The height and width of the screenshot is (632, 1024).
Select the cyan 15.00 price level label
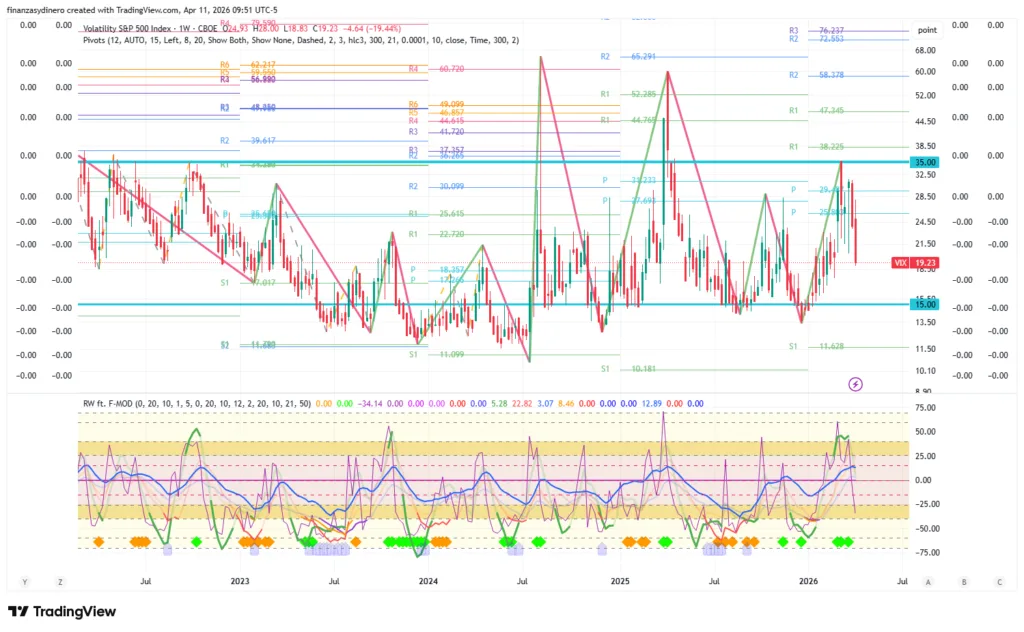pyautogui.click(x=924, y=305)
